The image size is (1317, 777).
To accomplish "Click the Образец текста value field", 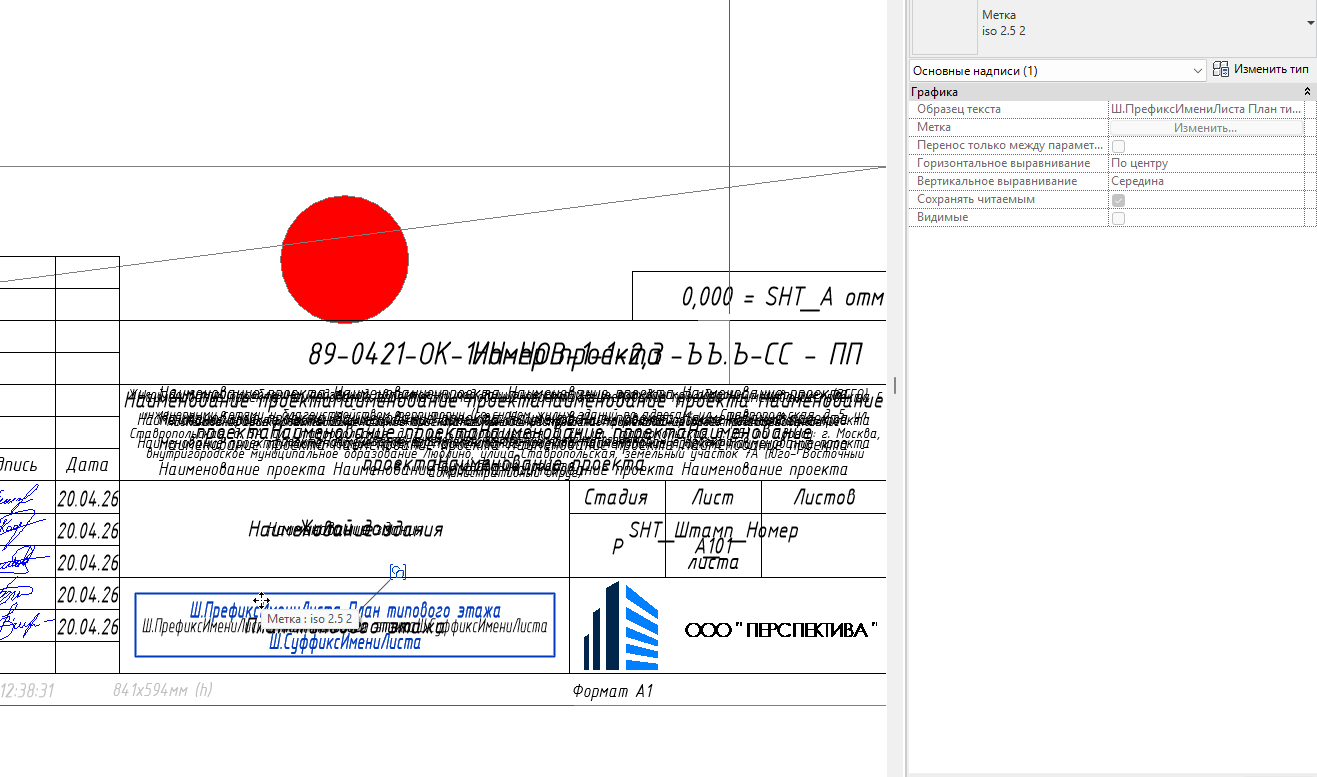I will coord(1205,109).
